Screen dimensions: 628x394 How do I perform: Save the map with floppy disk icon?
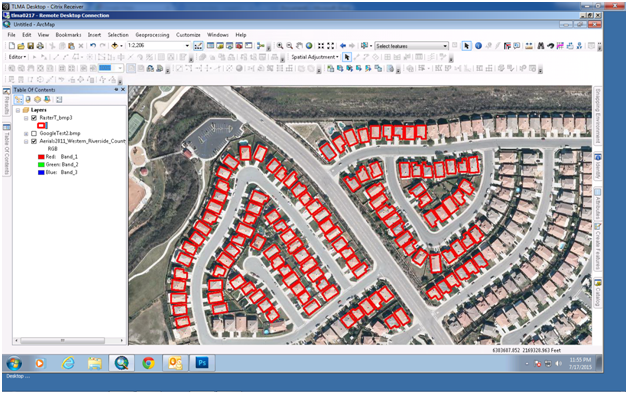pyautogui.click(x=30, y=46)
